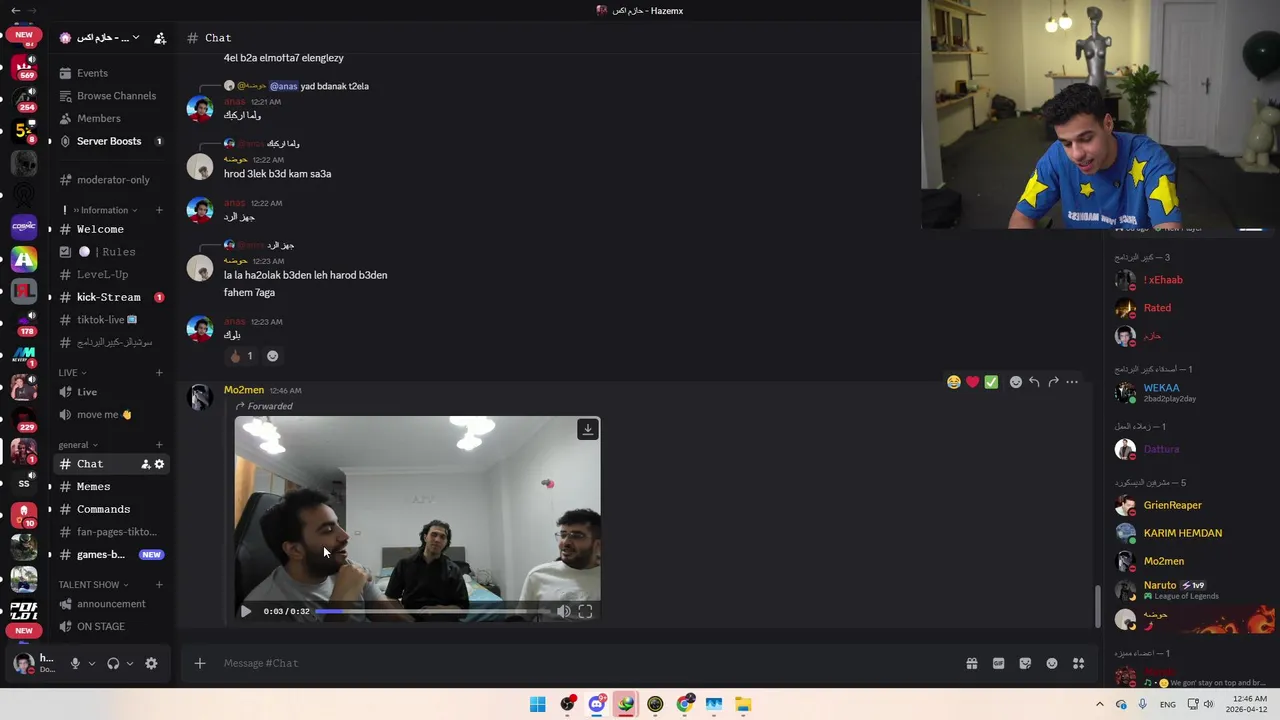Click the @anas mention in the reply
1280x720 pixels.
point(283,86)
